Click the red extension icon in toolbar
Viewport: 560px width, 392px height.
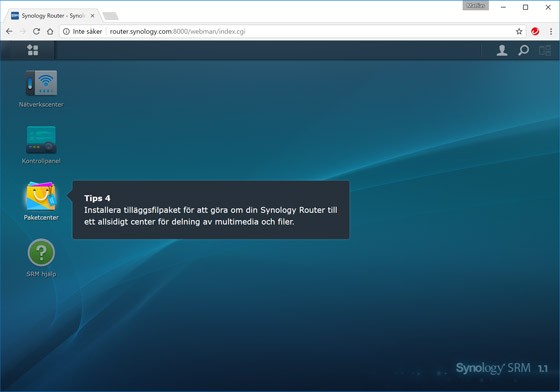(535, 31)
